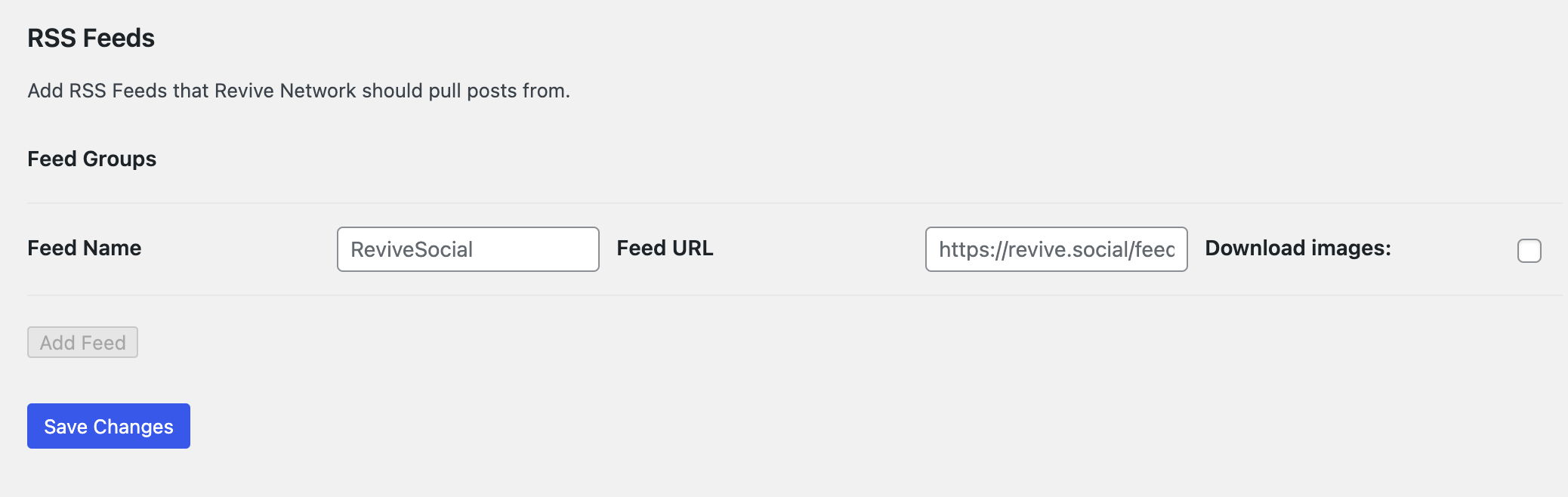This screenshot has width=1568, height=497.
Task: Click the Feed Name label
Action: 85,248
